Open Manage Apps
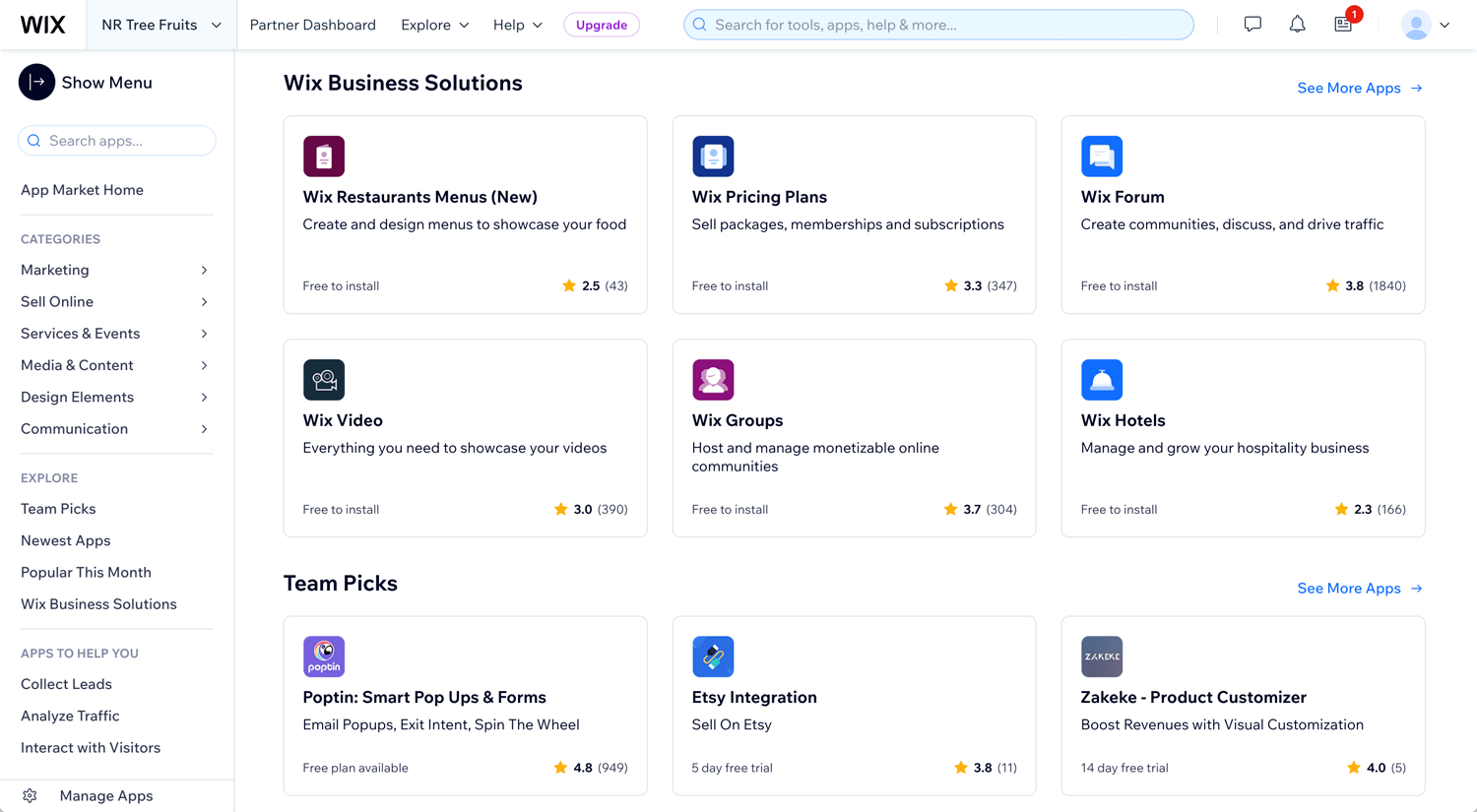This screenshot has width=1477, height=812. 106,795
